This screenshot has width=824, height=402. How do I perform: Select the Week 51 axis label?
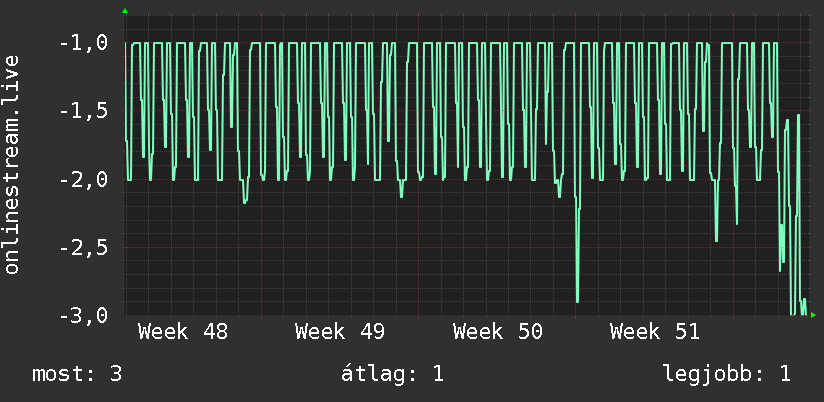coord(655,332)
